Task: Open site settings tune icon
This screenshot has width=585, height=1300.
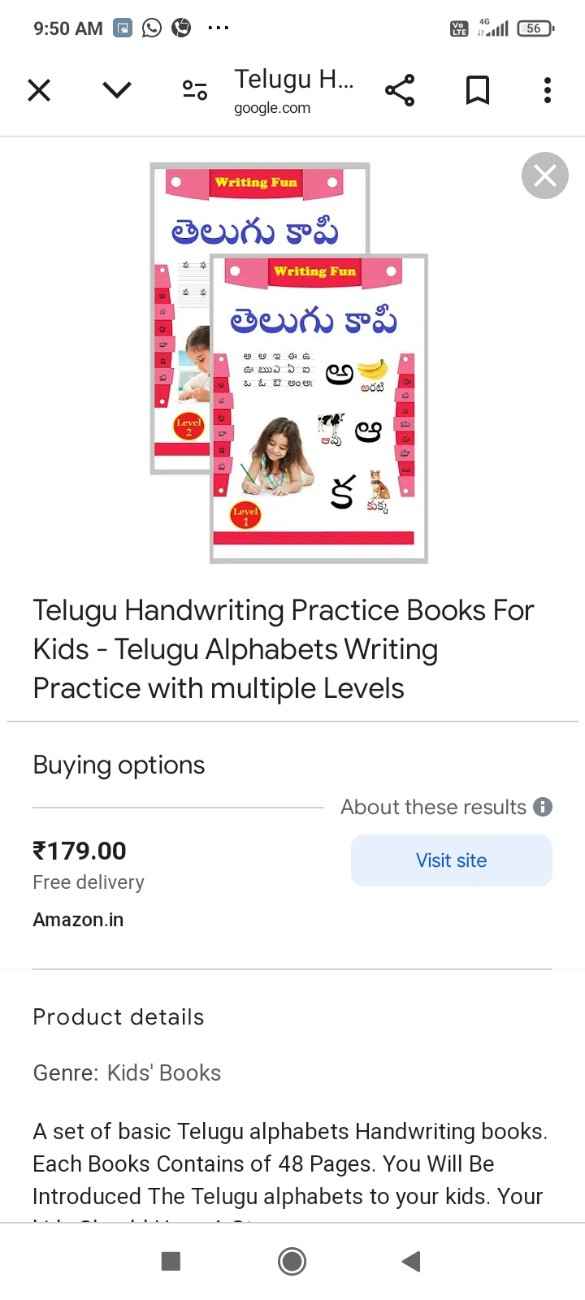Action: coord(194,91)
